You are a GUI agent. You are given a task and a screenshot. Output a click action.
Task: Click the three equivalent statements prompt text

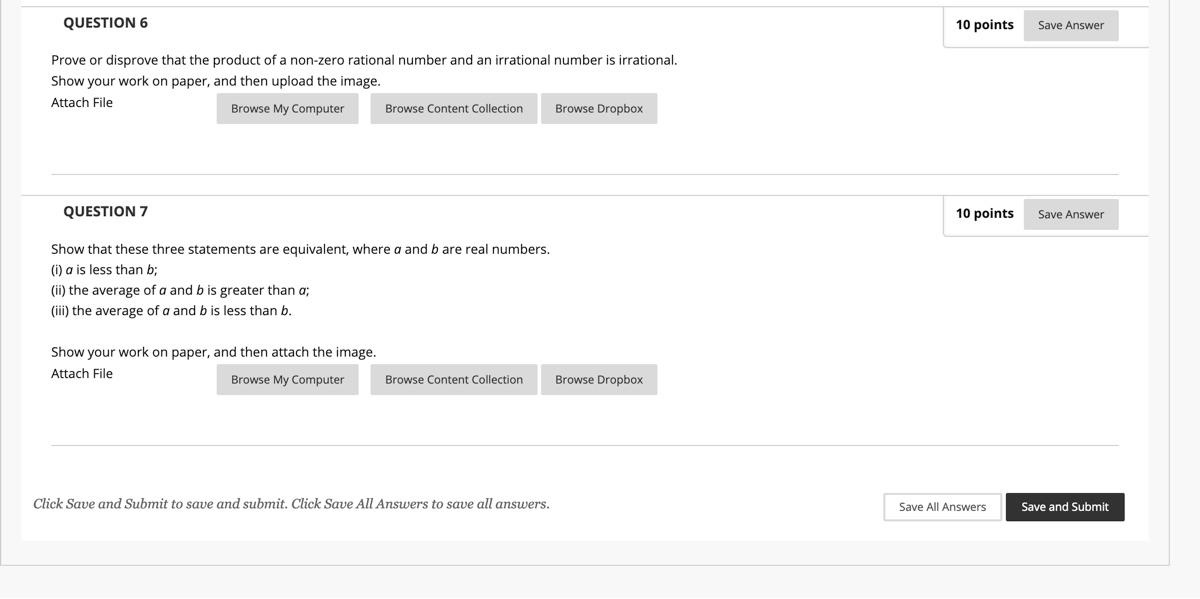(x=300, y=248)
